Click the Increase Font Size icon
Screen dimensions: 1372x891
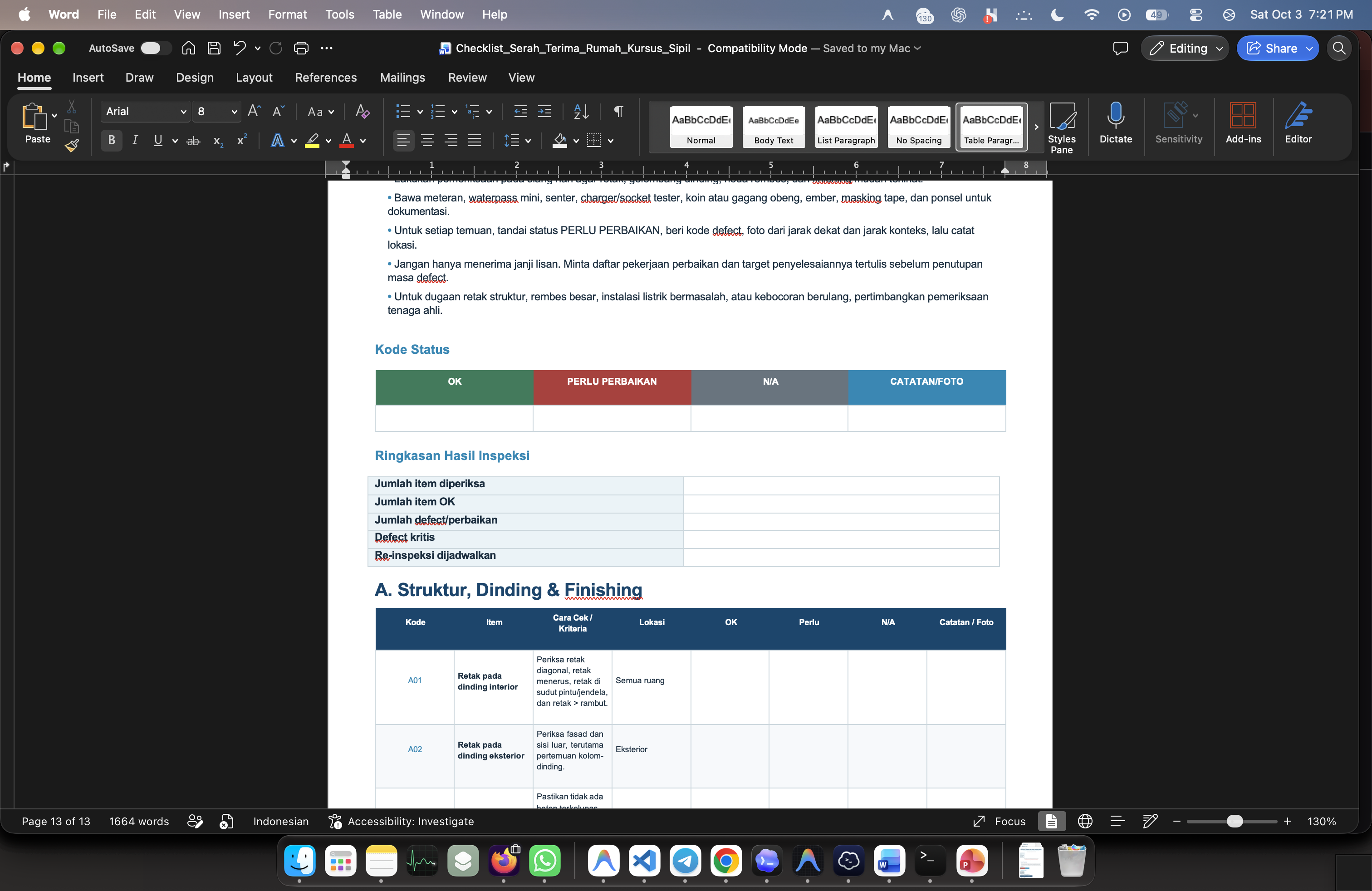pos(254,111)
